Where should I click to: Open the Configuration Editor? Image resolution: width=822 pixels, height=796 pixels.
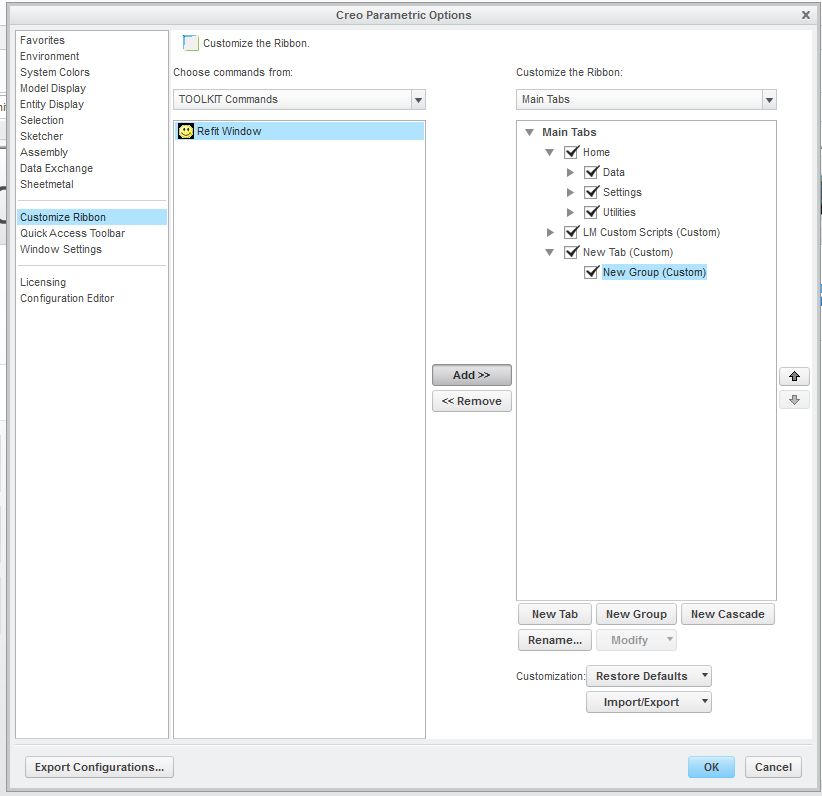67,298
